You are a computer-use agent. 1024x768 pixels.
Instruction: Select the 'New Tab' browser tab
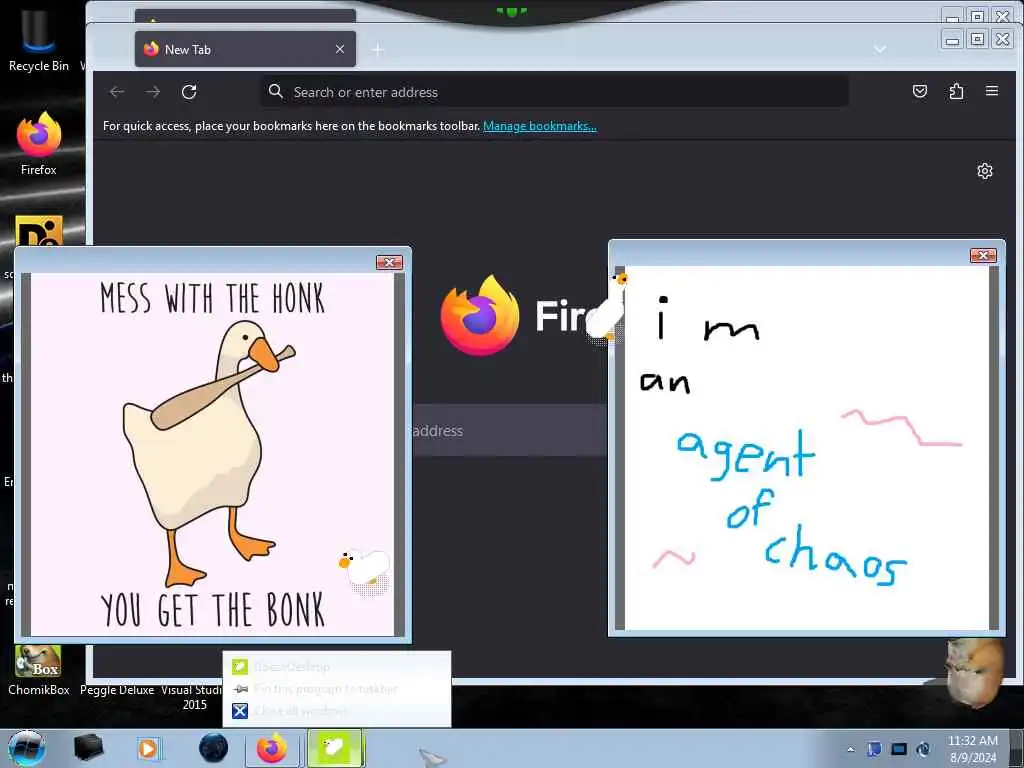[245, 49]
